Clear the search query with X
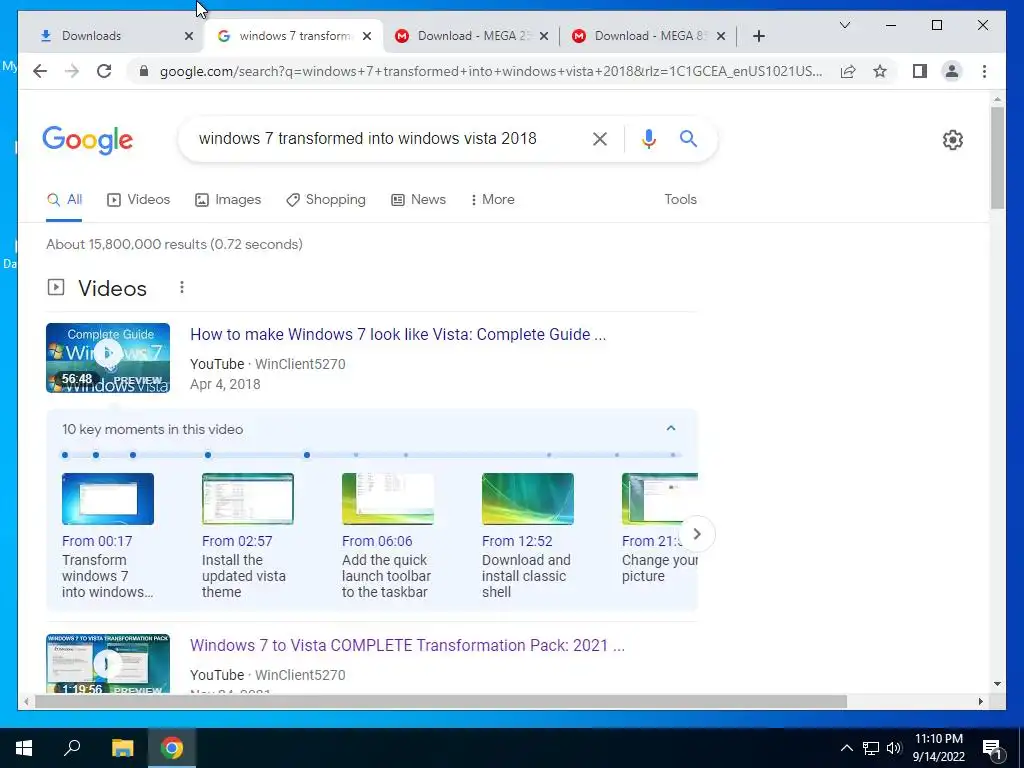 click(x=600, y=139)
